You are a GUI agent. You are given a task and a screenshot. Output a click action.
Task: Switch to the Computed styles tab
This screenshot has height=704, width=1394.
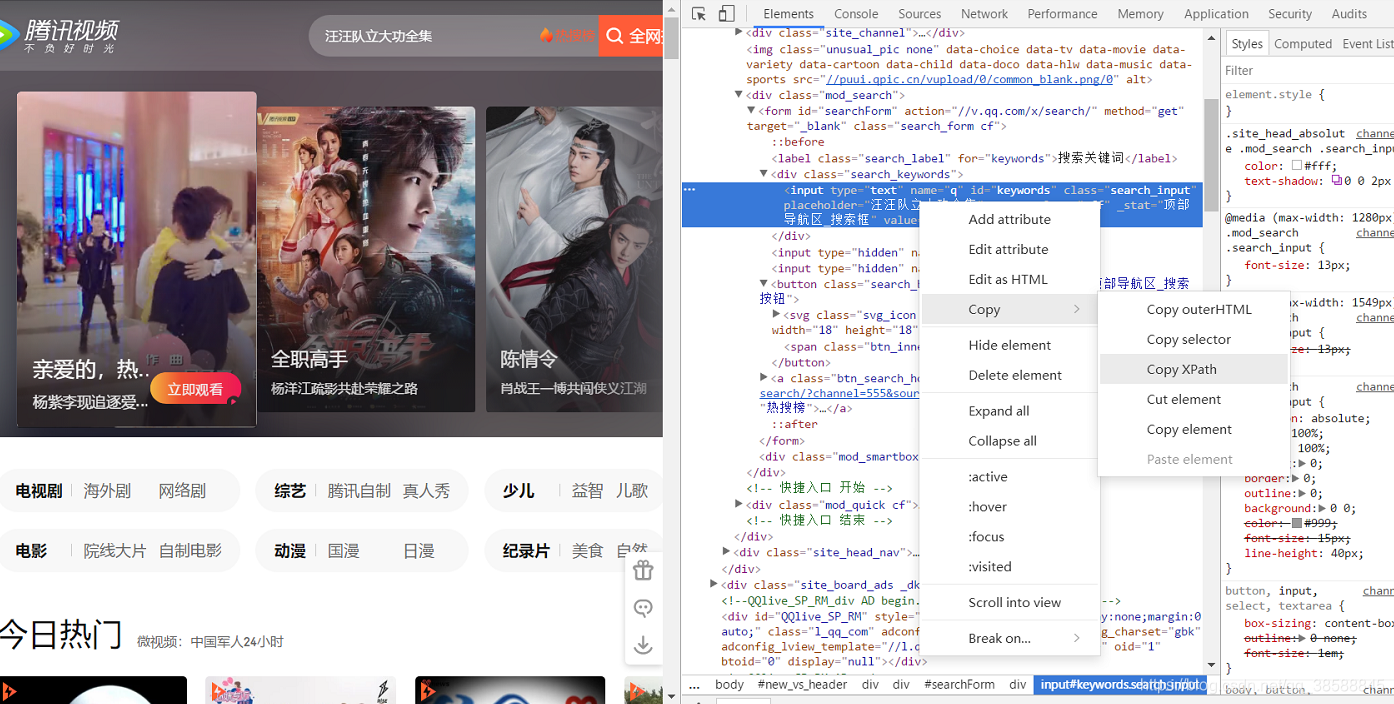(1303, 44)
